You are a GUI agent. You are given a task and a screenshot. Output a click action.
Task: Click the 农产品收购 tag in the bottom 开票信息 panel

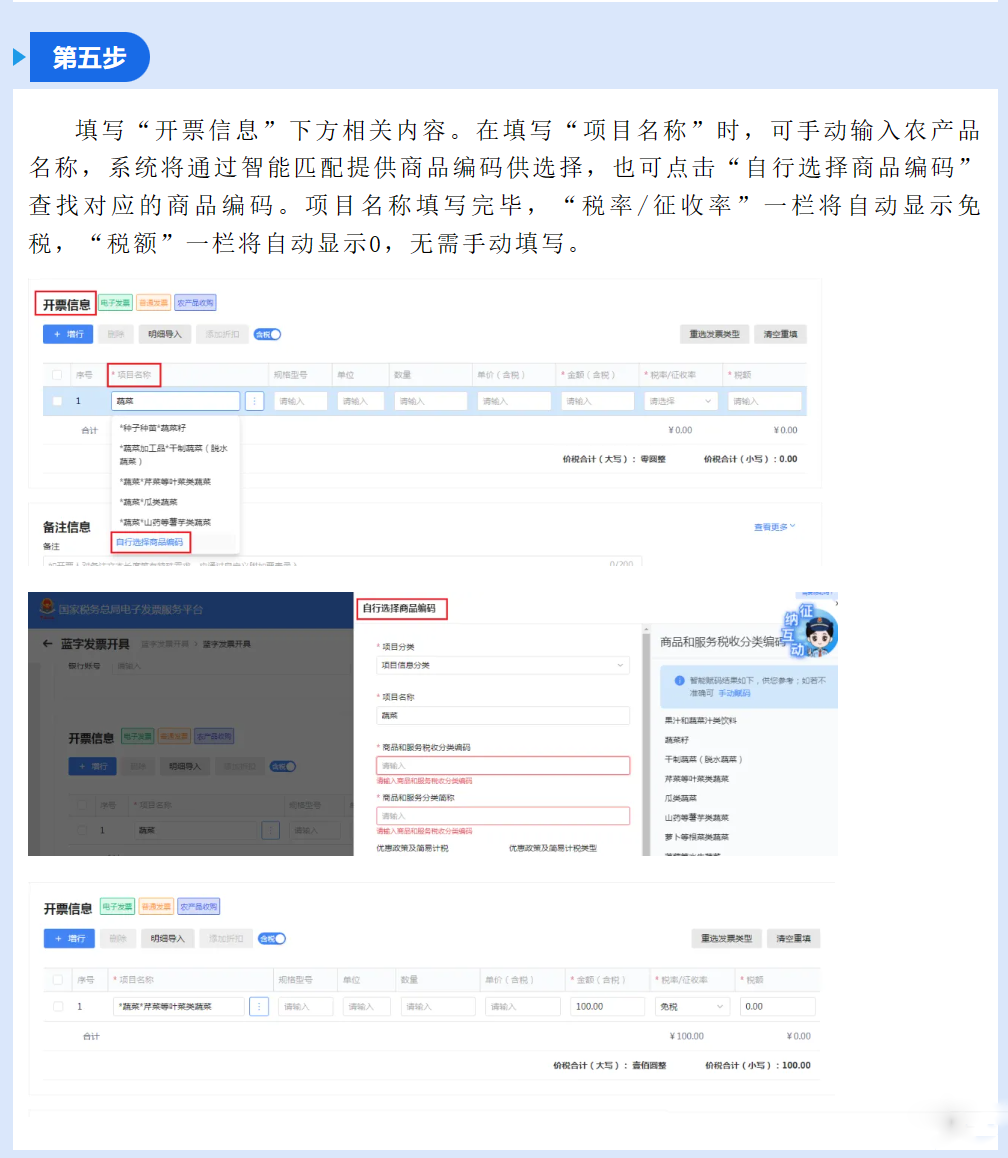[x=199, y=907]
